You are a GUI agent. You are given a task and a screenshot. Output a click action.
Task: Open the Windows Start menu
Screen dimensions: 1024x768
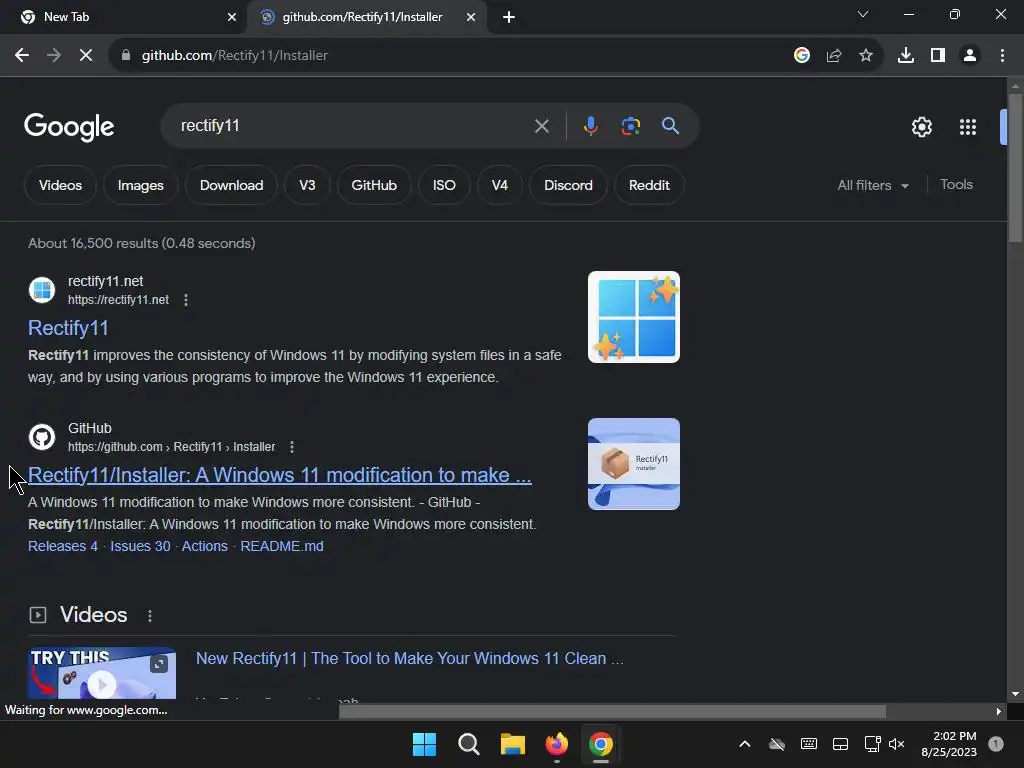pyautogui.click(x=424, y=744)
